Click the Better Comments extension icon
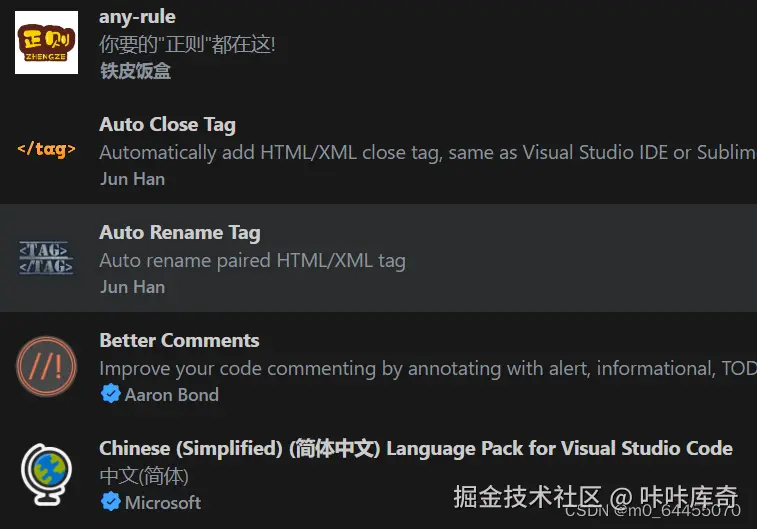Screen dimensions: 757x529 click(46, 367)
